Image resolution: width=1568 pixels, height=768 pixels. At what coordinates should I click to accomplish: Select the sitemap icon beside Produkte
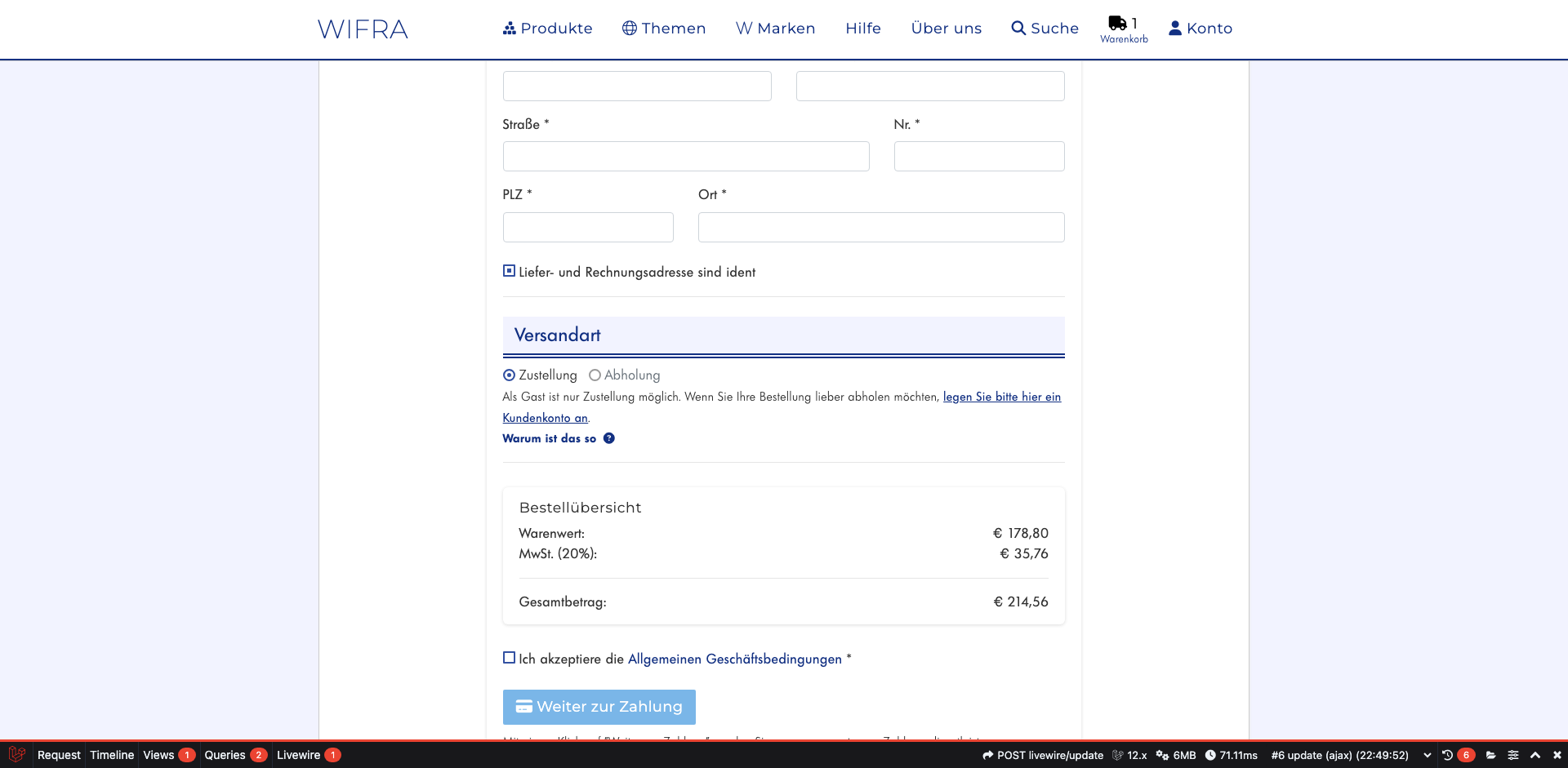(x=508, y=28)
